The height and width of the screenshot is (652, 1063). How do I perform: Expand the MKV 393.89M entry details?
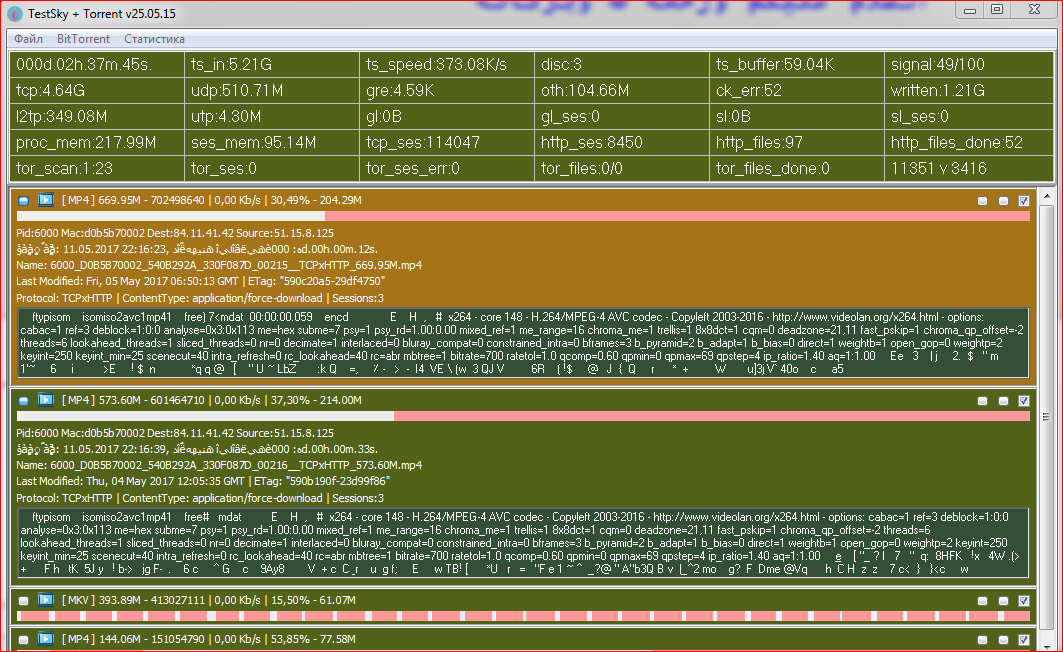24,599
